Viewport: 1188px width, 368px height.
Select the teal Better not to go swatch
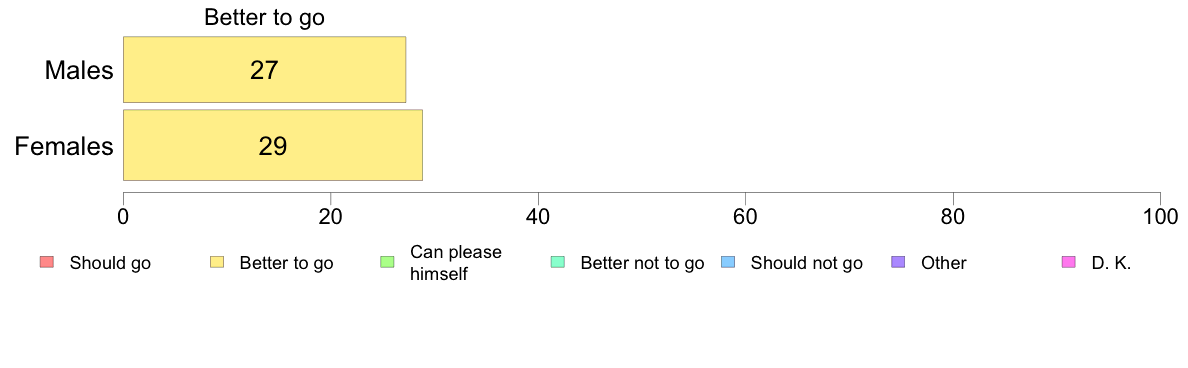pyautogui.click(x=557, y=263)
